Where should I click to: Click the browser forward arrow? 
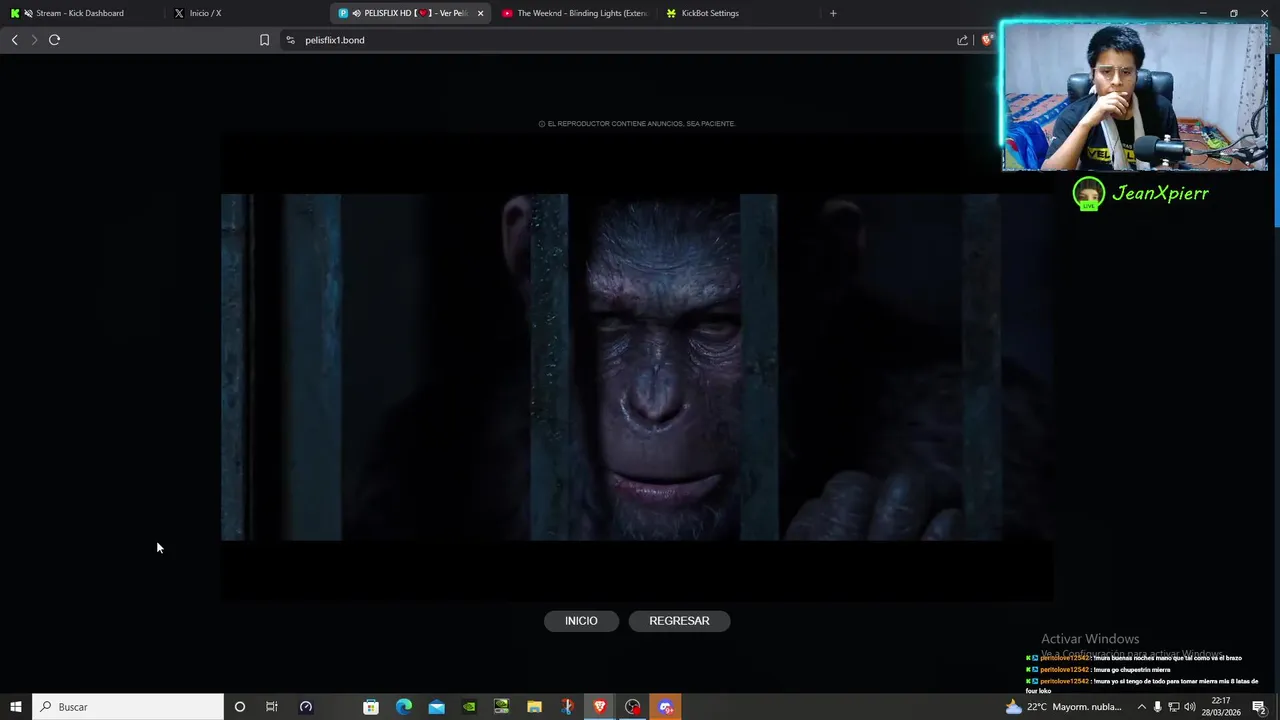click(x=34, y=40)
